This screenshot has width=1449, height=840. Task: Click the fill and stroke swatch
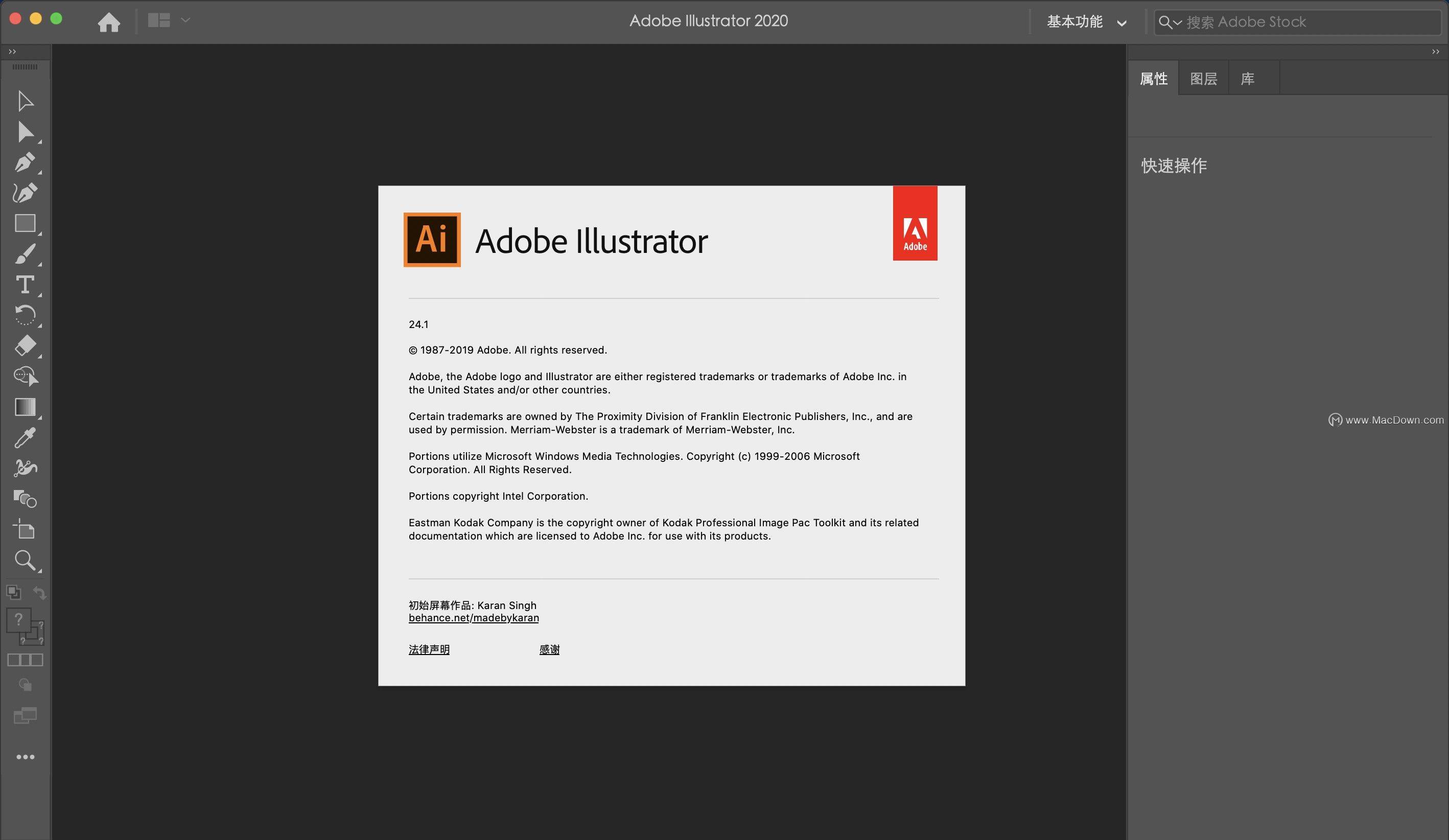coord(26,627)
